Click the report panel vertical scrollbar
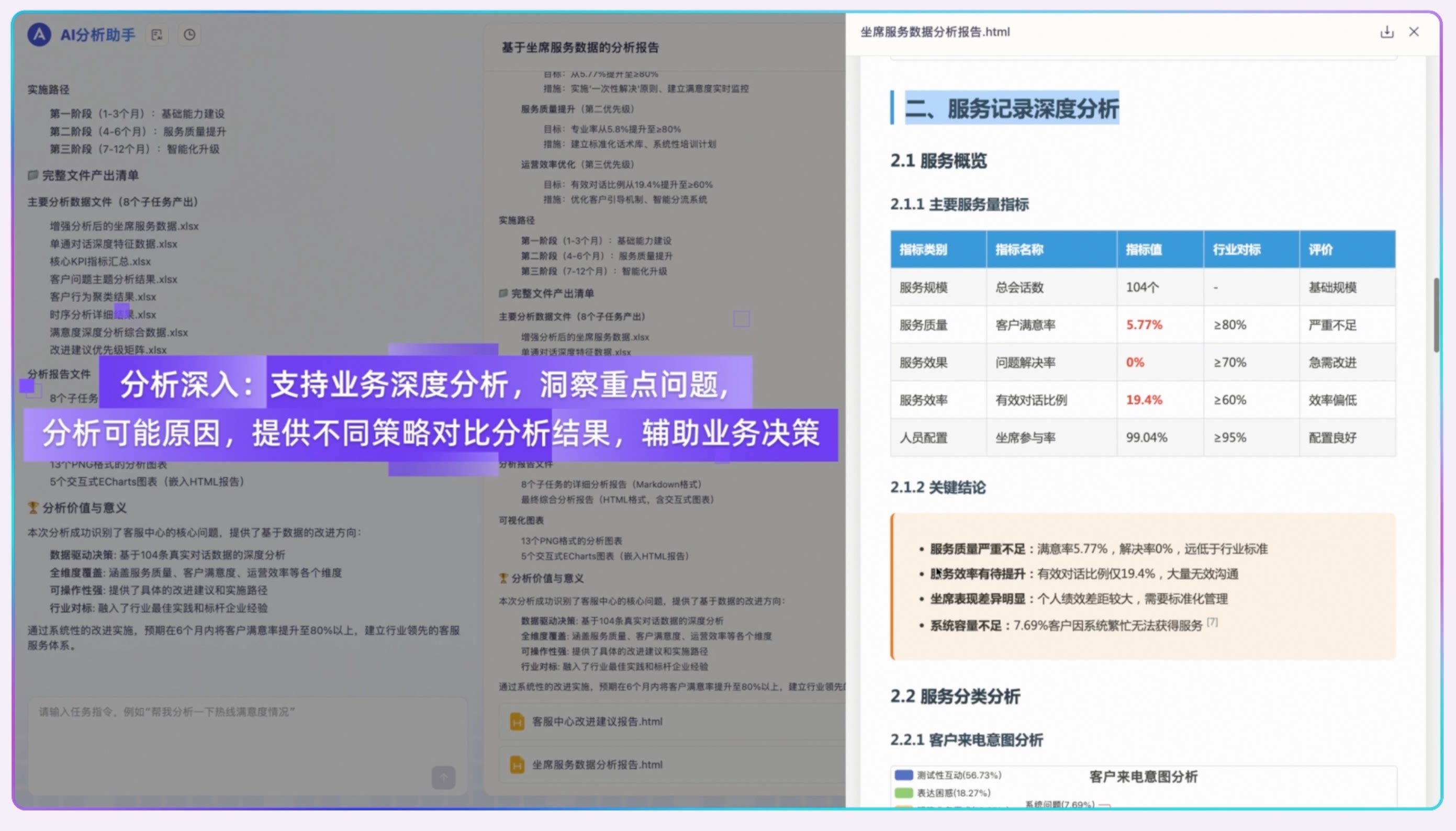This screenshot has height=831, width=1456. (x=1436, y=315)
